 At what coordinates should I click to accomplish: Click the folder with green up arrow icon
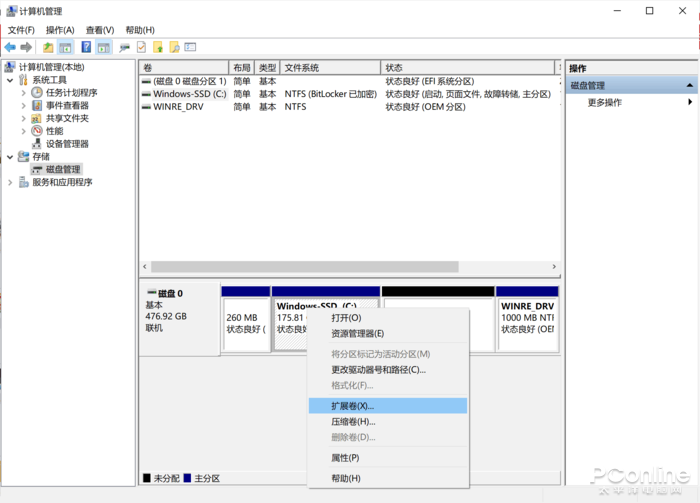point(158,47)
